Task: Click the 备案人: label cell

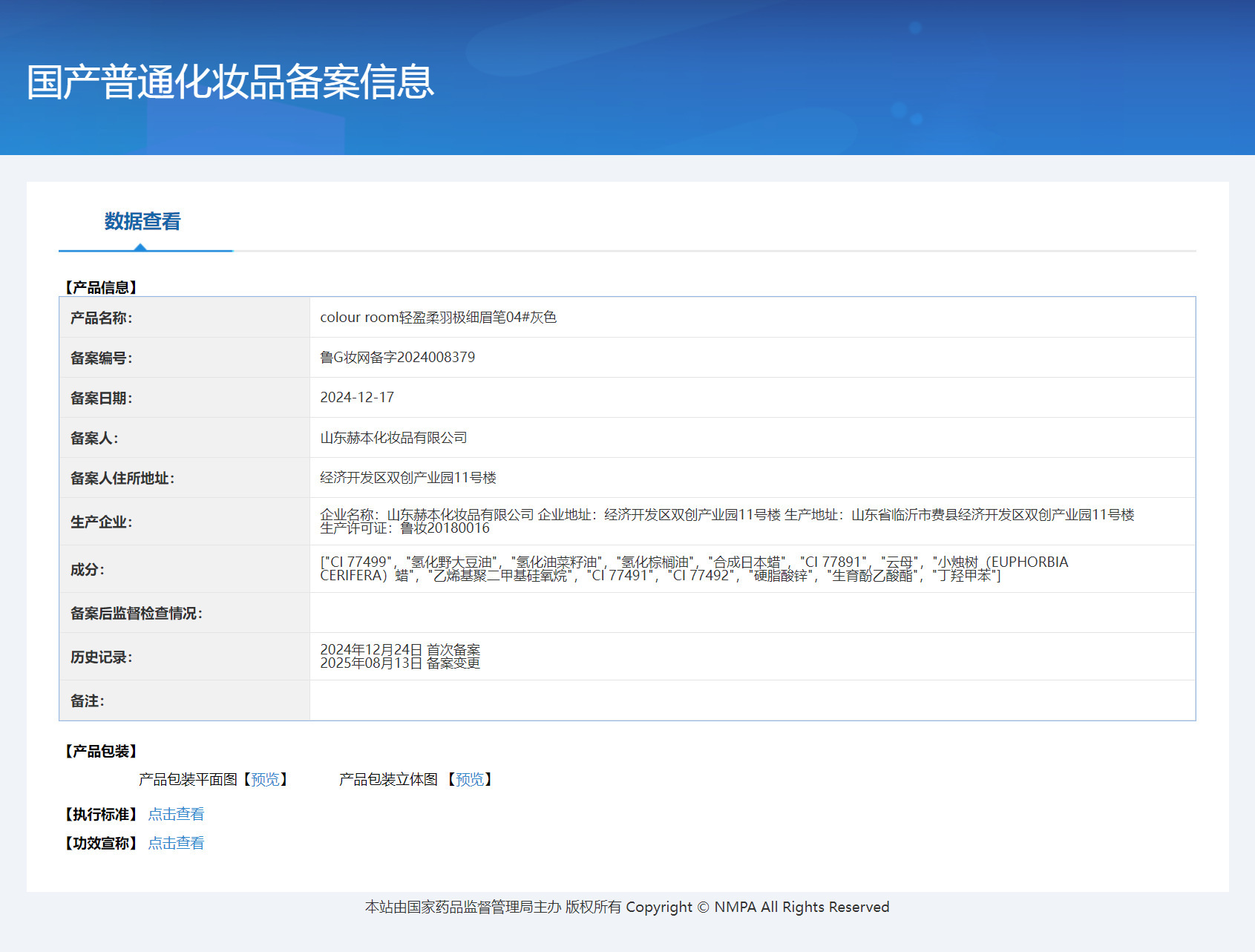Action: tap(185, 438)
